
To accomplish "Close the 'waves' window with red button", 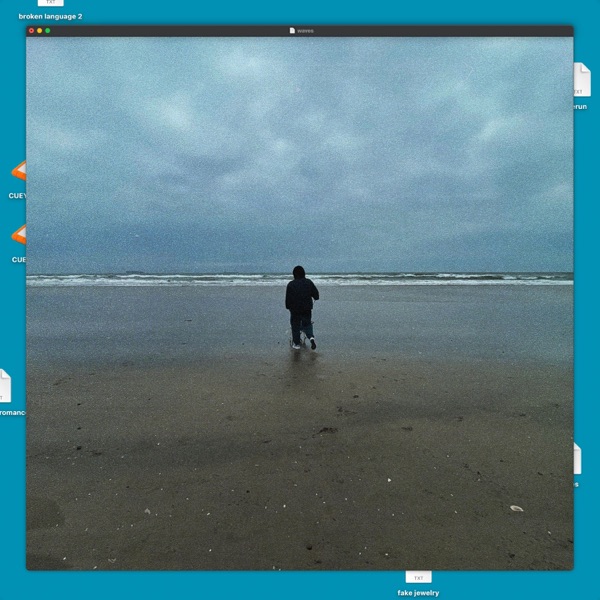I will [31, 31].
